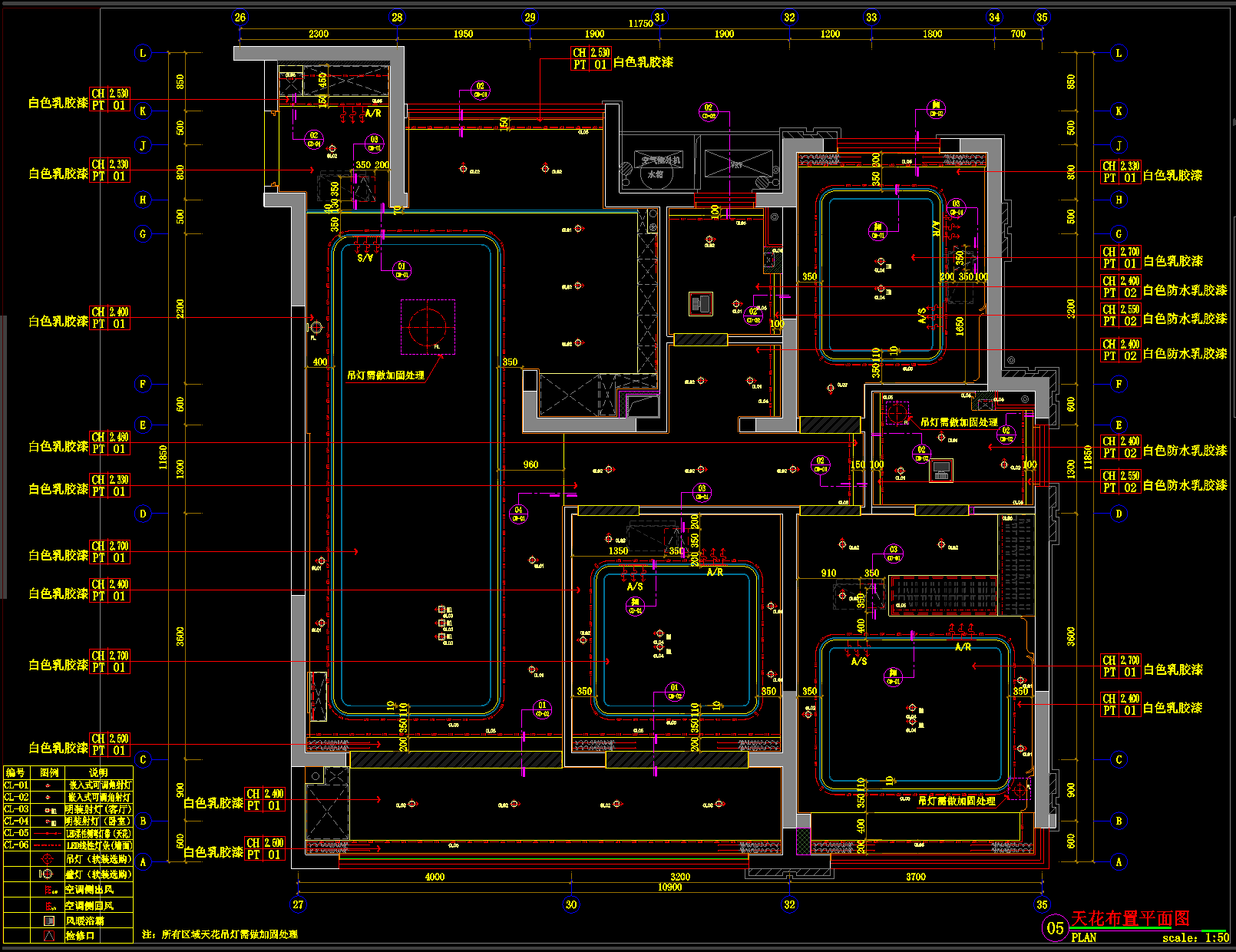Click grid axis bubble 27
The height and width of the screenshot is (952, 1236).
click(x=298, y=904)
